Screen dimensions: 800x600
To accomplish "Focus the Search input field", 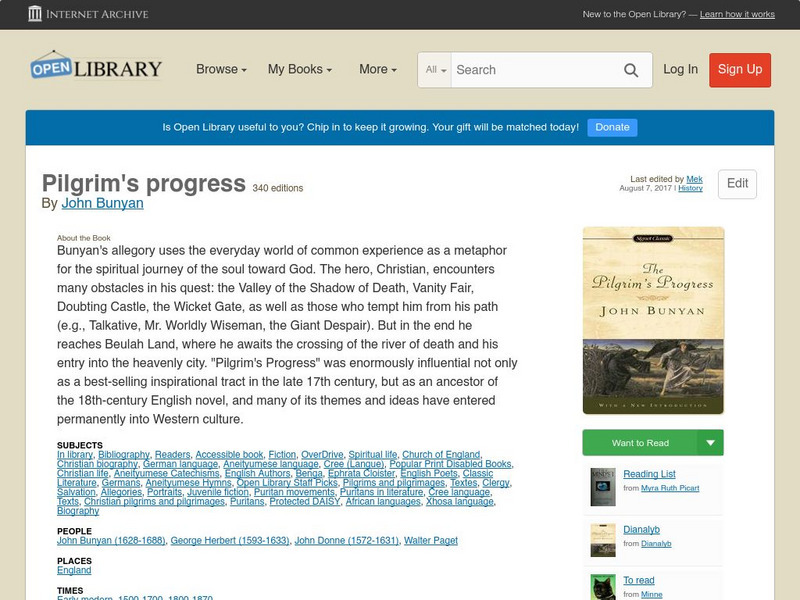I will point(535,70).
